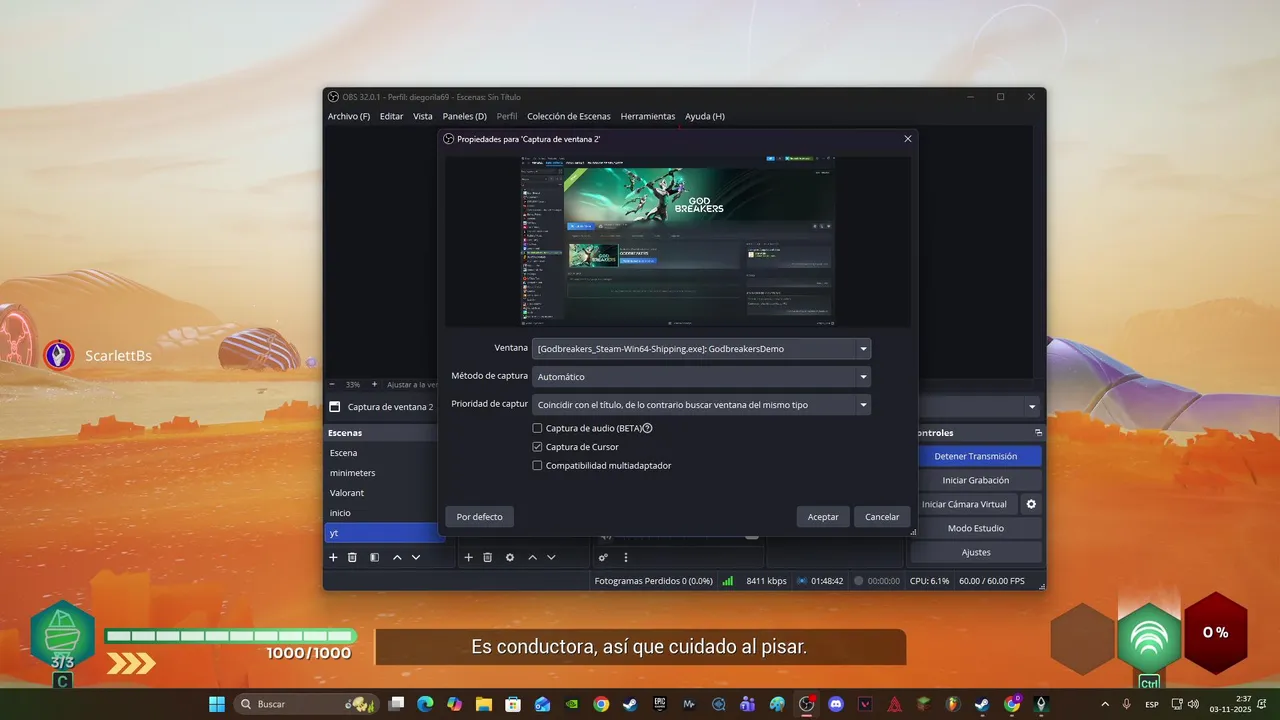The image size is (1280, 720).
Task: Open the Ayuda (H) menu
Action: tap(705, 116)
